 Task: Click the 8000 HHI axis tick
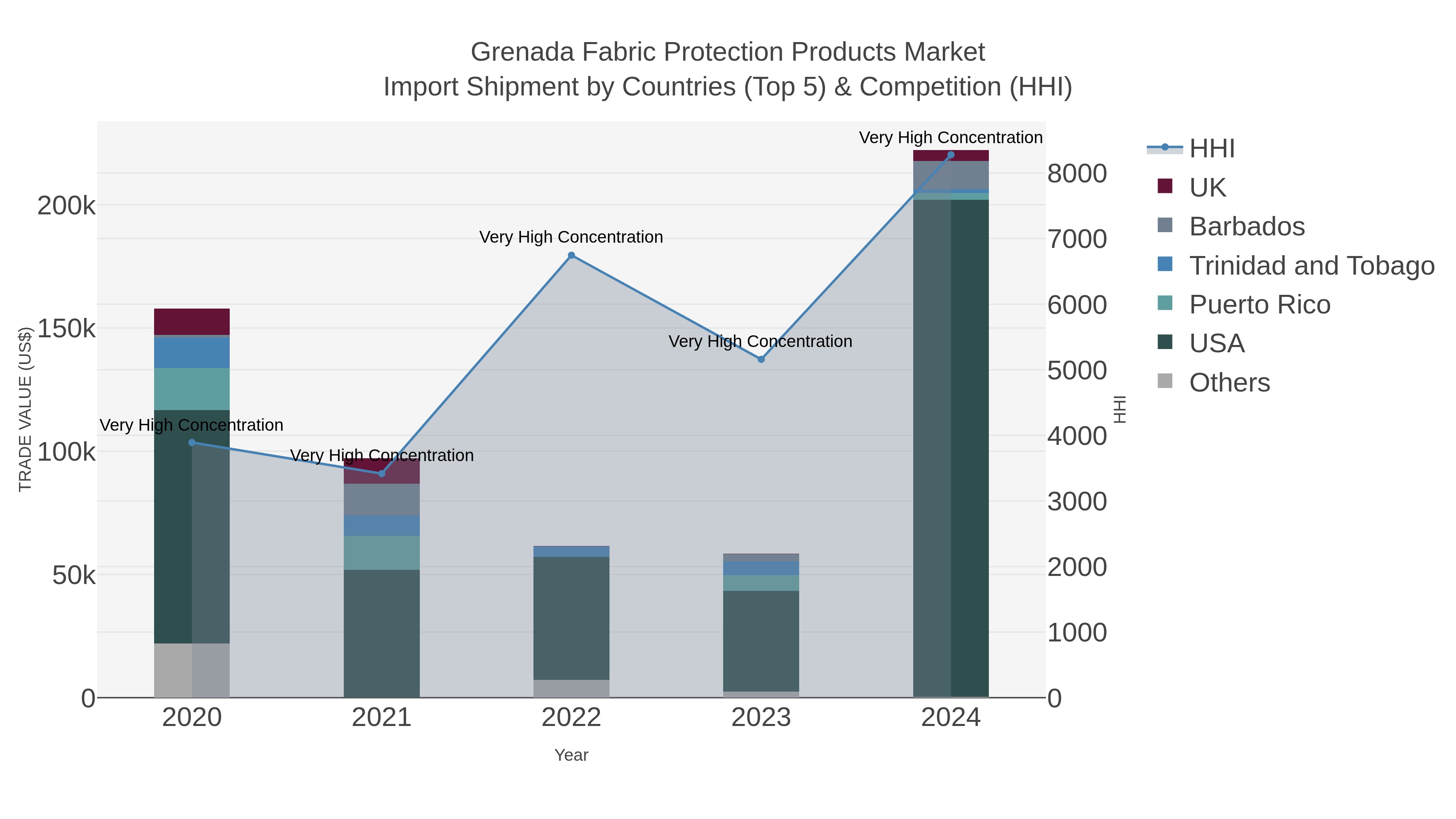tap(1077, 174)
